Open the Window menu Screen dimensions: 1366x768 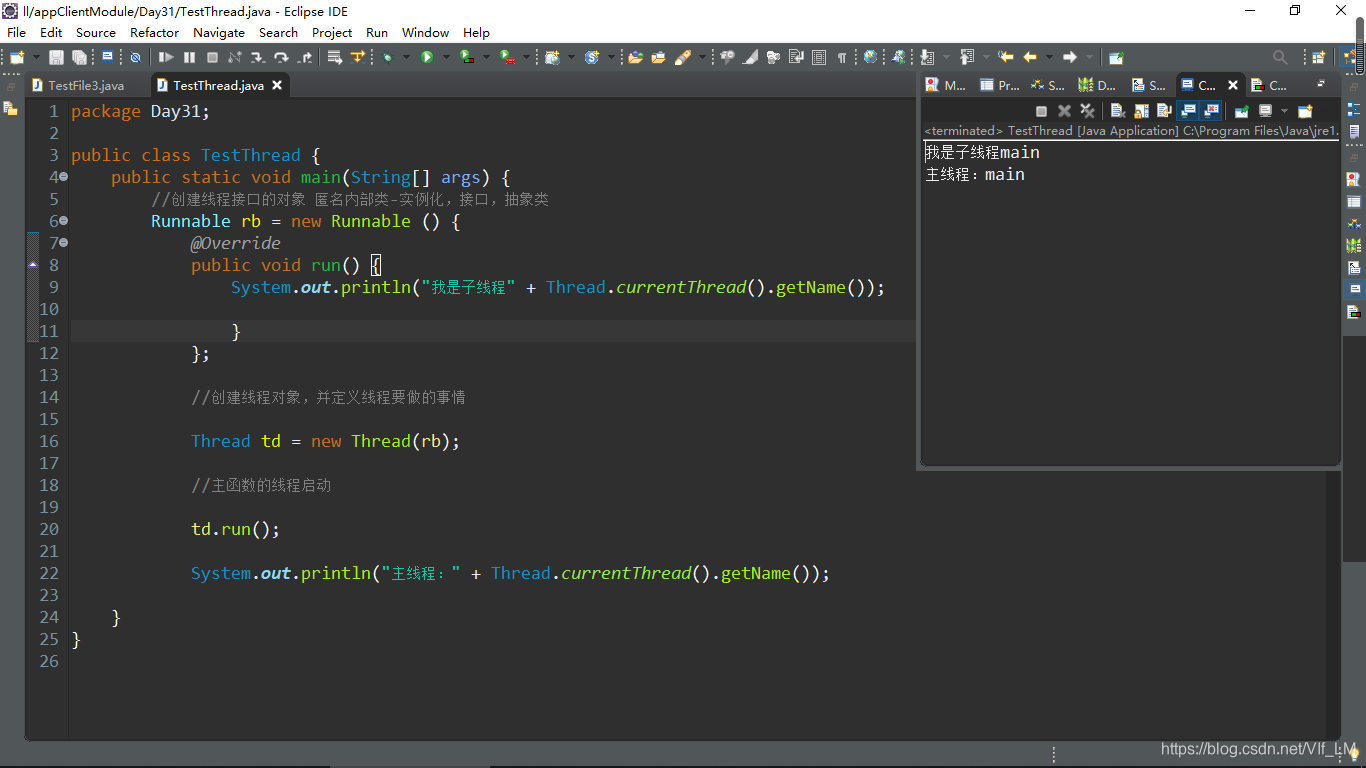click(425, 32)
